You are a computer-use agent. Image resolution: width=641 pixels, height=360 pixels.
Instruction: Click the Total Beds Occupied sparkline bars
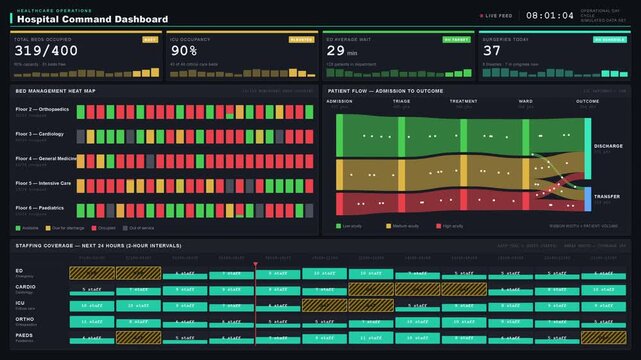point(86,73)
